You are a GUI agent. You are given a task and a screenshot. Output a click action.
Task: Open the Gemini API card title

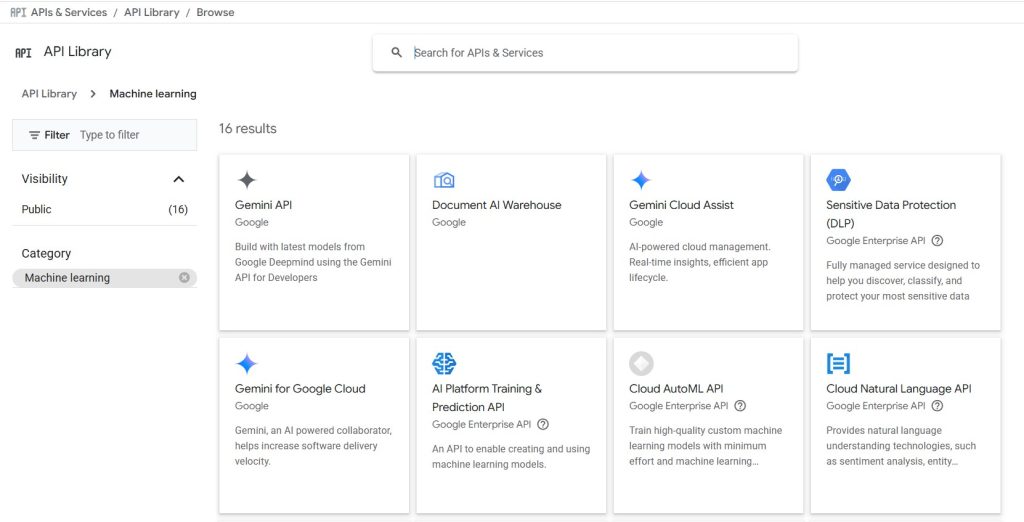click(263, 205)
